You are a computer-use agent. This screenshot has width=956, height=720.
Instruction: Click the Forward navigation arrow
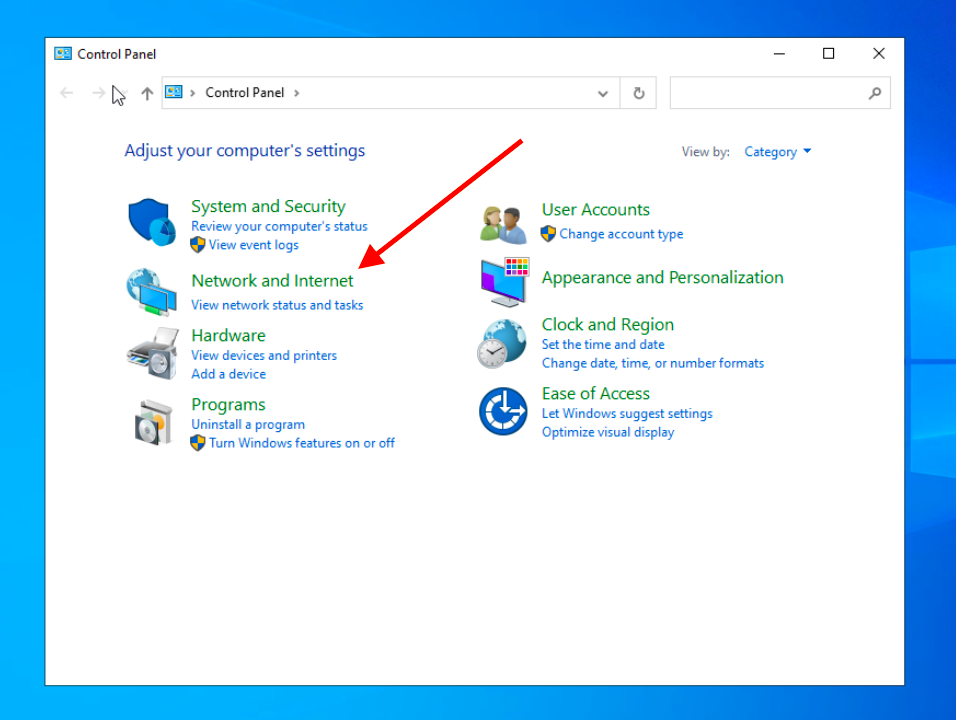(x=98, y=93)
